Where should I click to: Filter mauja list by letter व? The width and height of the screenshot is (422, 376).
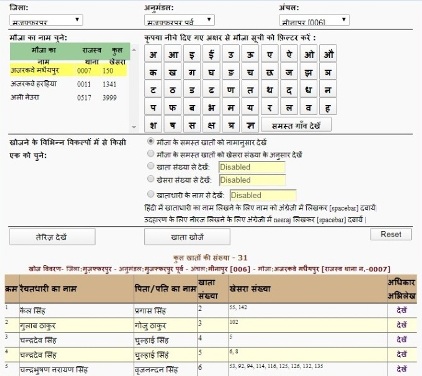pyautogui.click(x=309, y=107)
